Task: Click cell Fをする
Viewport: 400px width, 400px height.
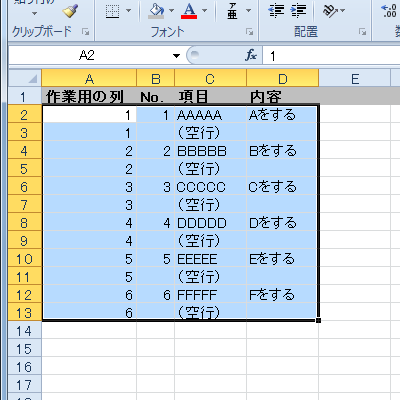Action: [x=283, y=295]
